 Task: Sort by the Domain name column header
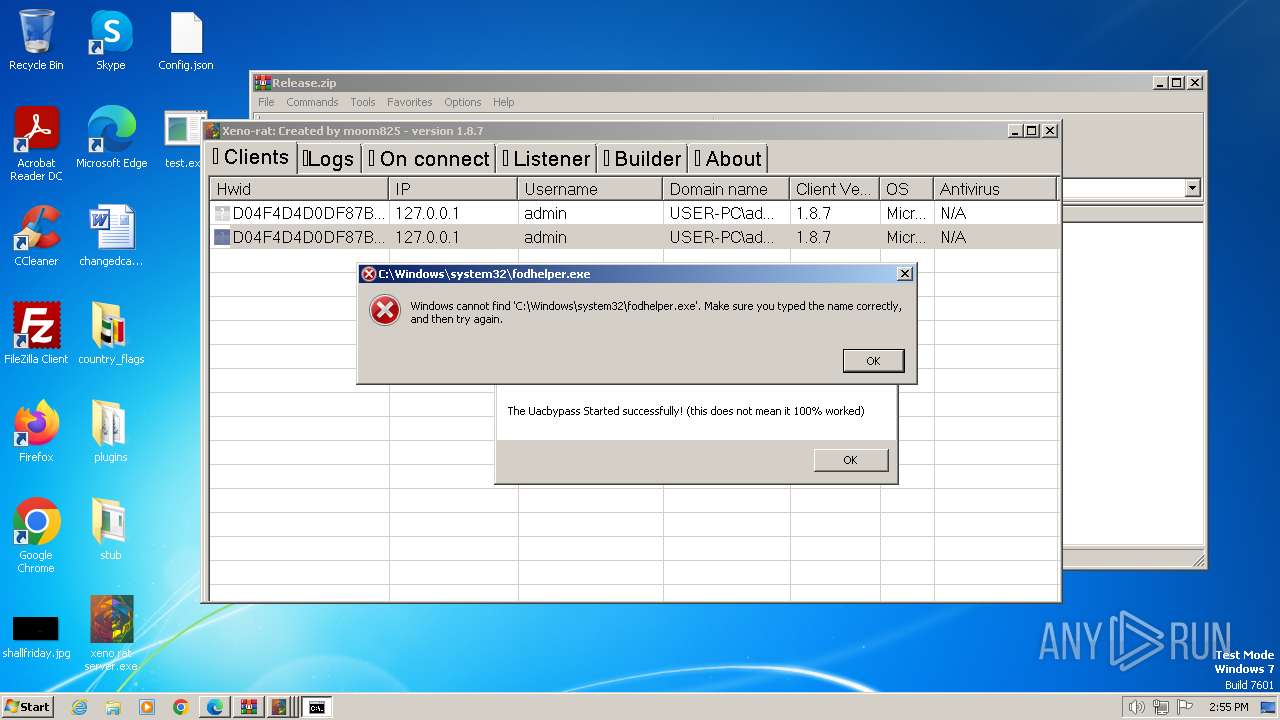pyautogui.click(x=726, y=189)
